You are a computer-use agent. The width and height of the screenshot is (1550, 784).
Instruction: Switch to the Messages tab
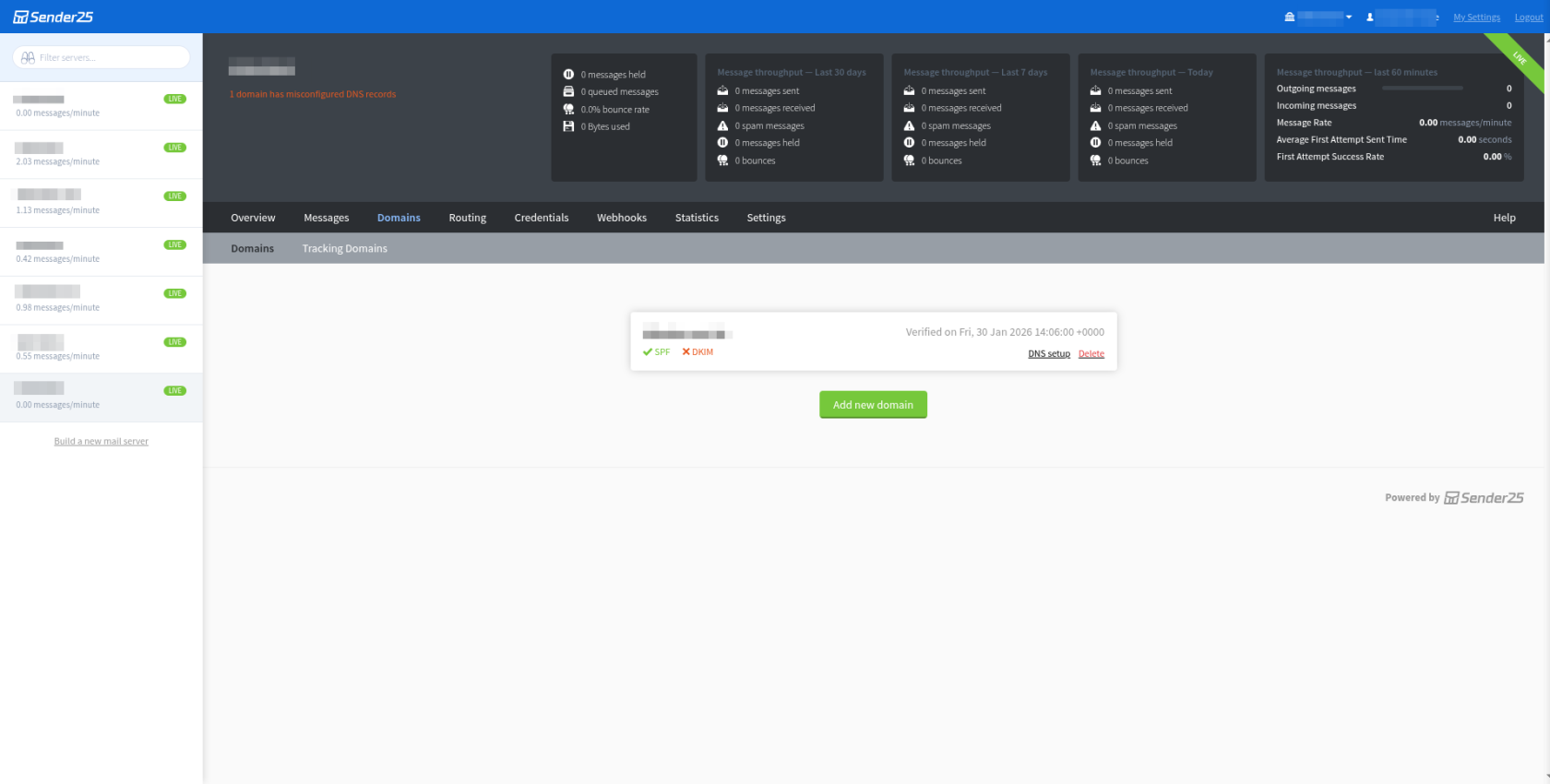(x=327, y=218)
